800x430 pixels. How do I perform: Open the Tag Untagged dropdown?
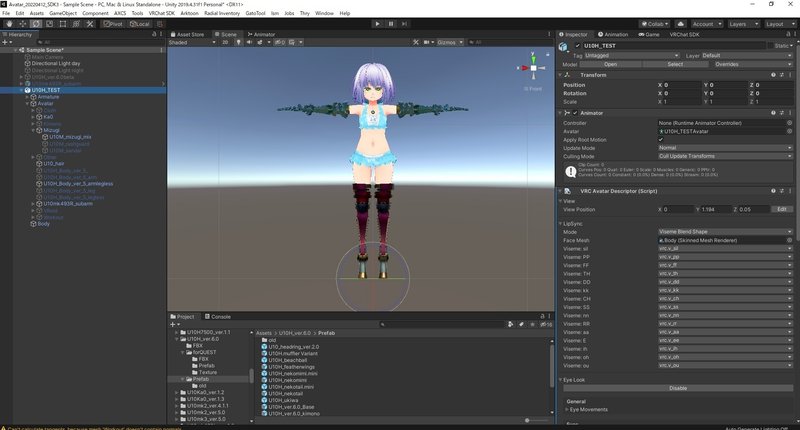(632, 56)
